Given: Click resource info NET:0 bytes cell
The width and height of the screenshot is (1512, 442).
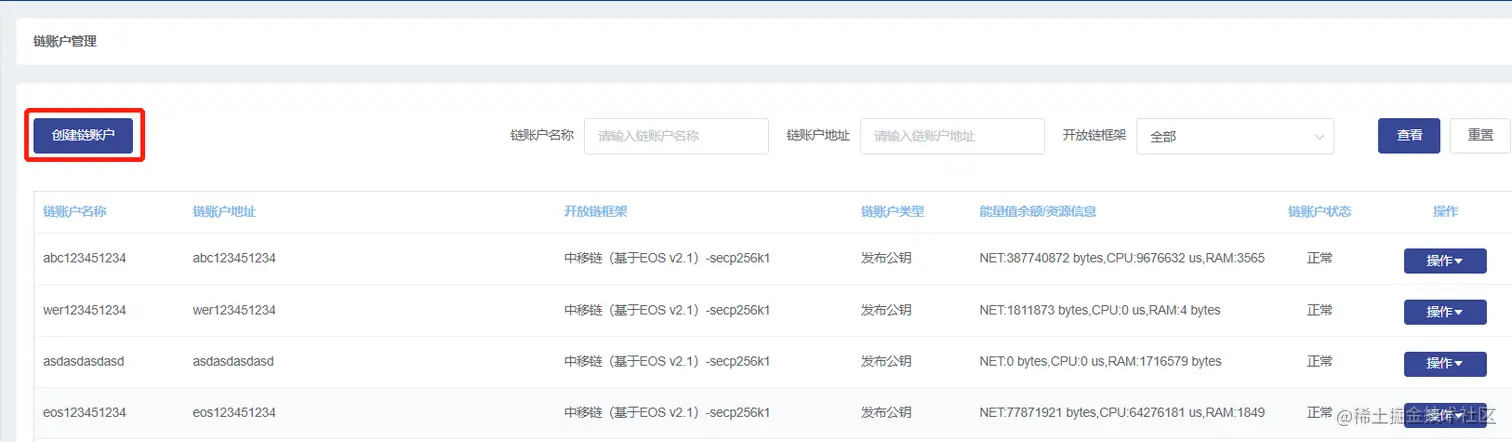Looking at the screenshot, I should click(x=1100, y=361).
